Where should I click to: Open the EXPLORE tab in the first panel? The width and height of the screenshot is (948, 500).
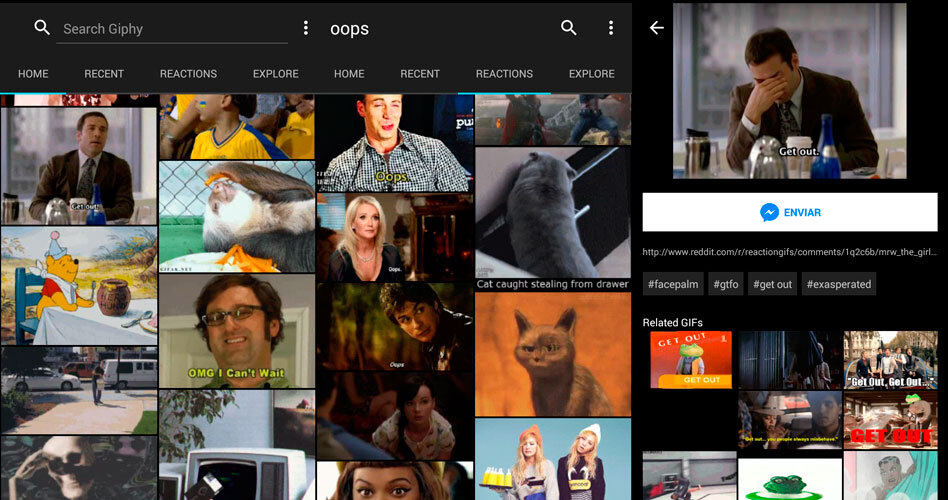[x=276, y=74]
